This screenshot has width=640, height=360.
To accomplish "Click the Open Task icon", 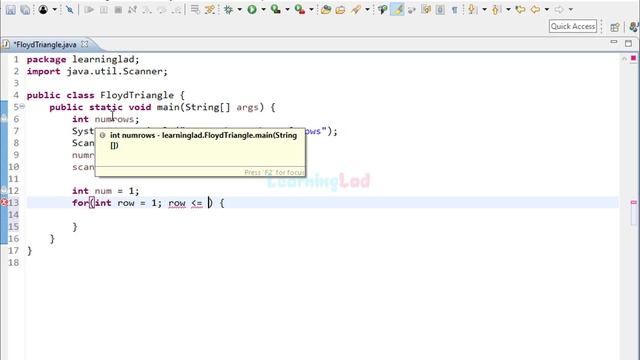I will coord(382,9).
